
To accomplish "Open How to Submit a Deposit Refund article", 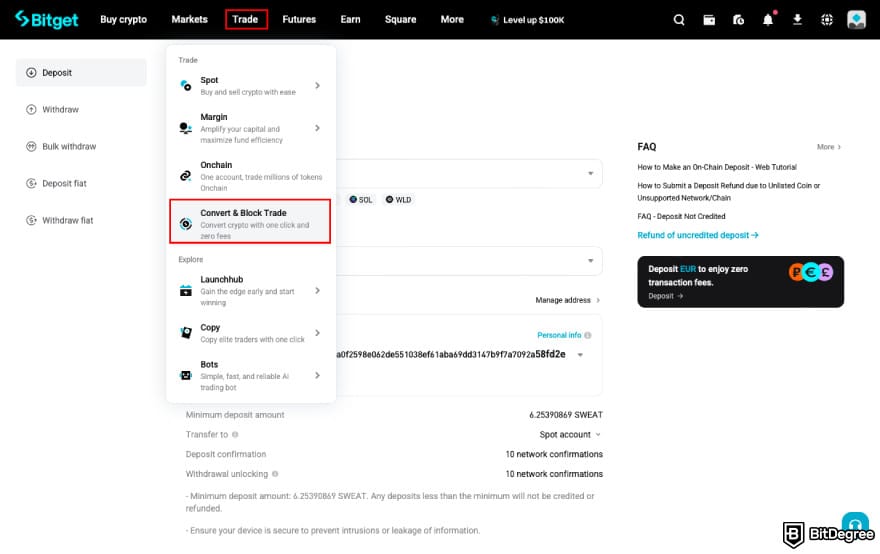I will (x=728, y=191).
